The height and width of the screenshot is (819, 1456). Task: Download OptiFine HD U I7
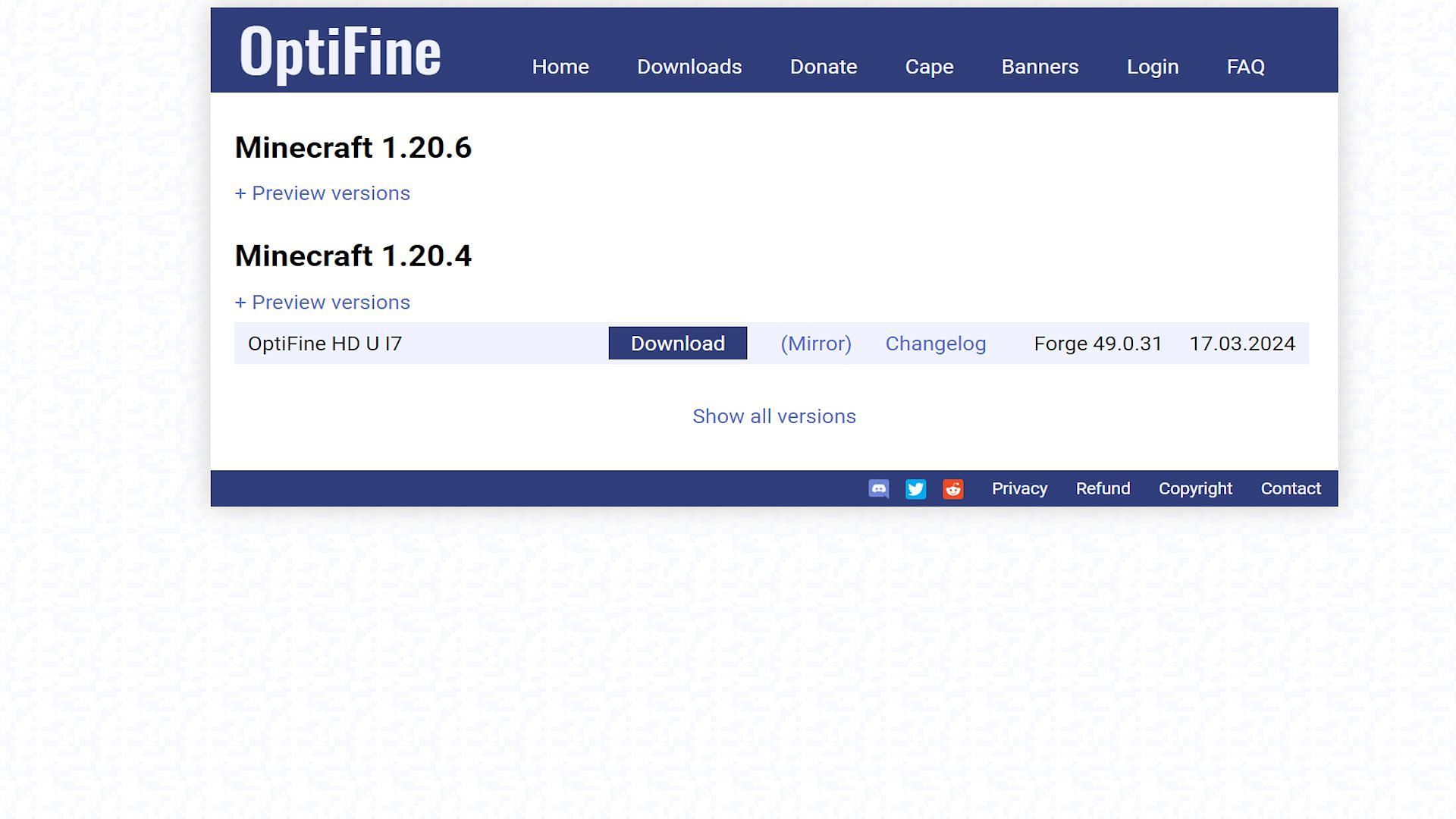pyautogui.click(x=677, y=343)
